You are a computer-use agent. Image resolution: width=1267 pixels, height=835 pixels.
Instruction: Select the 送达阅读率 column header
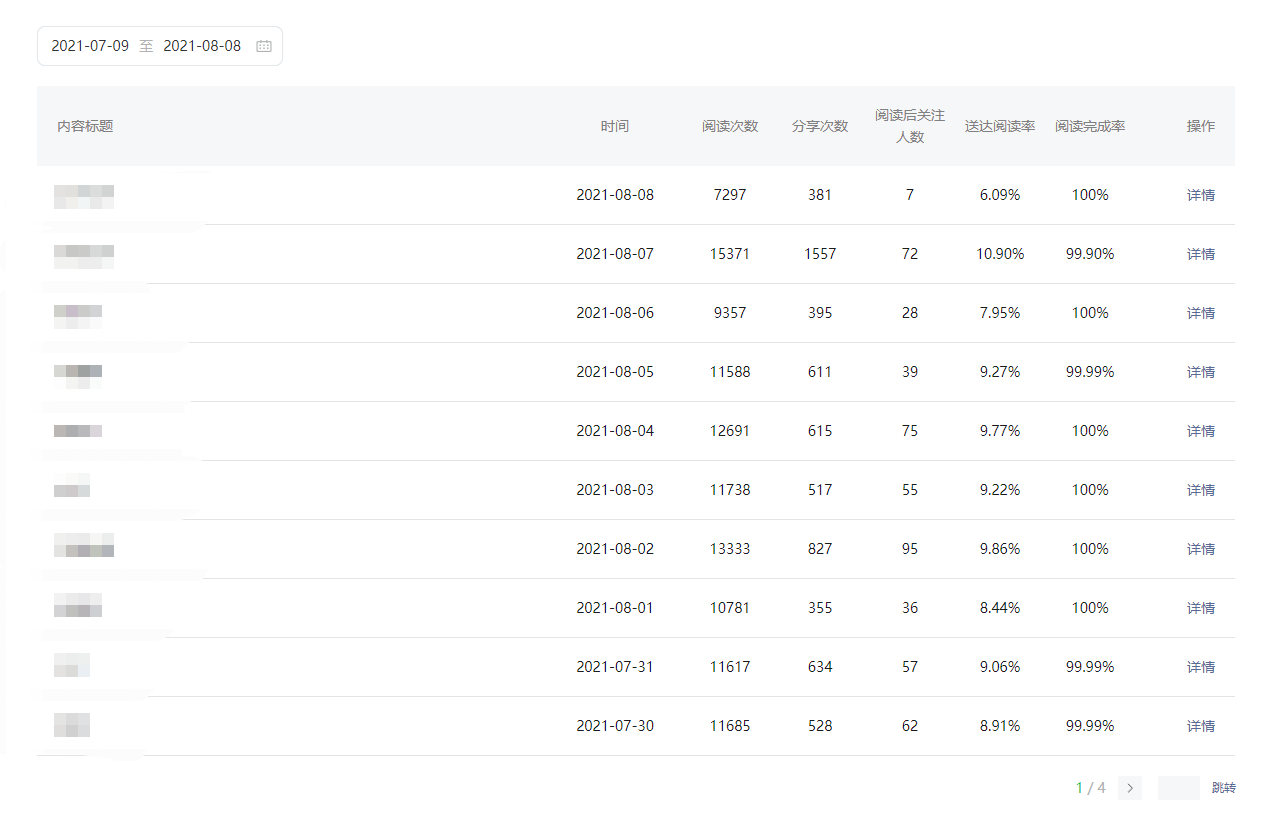point(1000,126)
